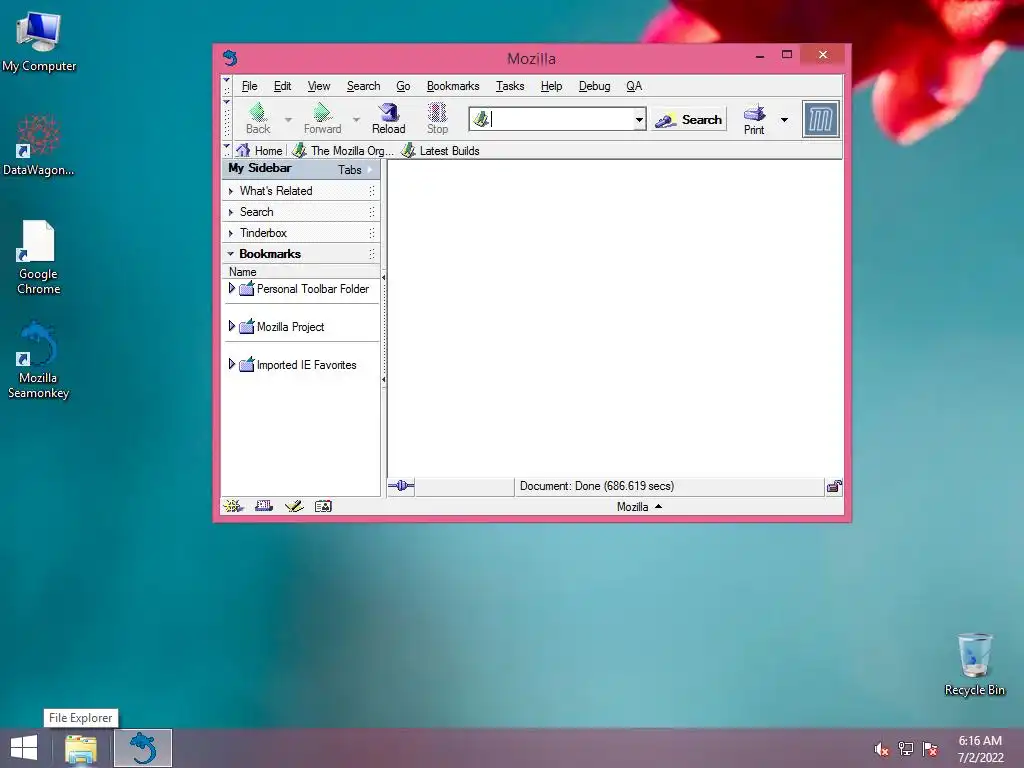Click the Search button beside URL bar
Screen dimensions: 1024x768
(x=689, y=120)
